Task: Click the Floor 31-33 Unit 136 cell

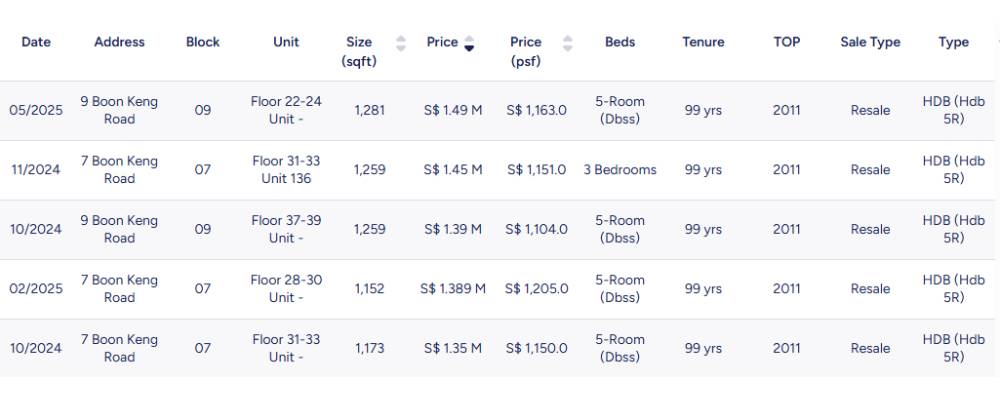Action: coord(286,170)
